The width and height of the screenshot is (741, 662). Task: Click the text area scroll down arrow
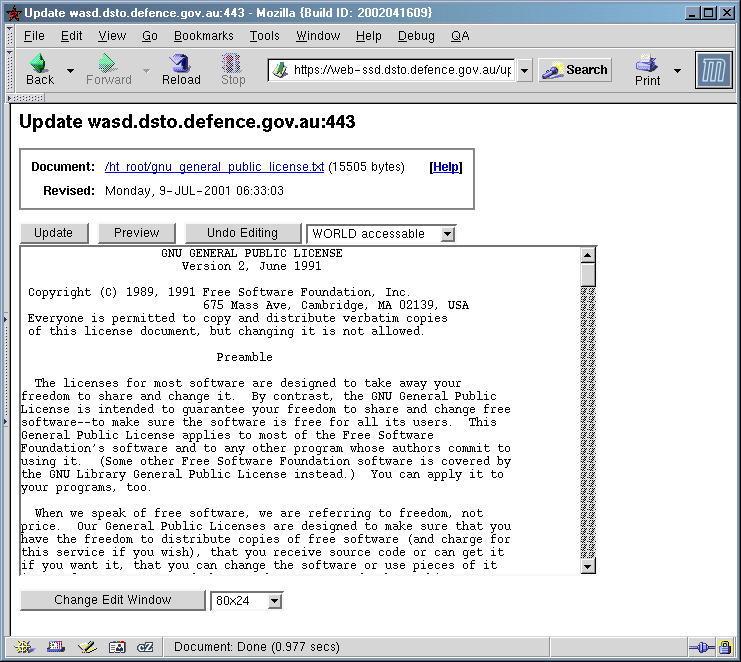click(x=587, y=566)
